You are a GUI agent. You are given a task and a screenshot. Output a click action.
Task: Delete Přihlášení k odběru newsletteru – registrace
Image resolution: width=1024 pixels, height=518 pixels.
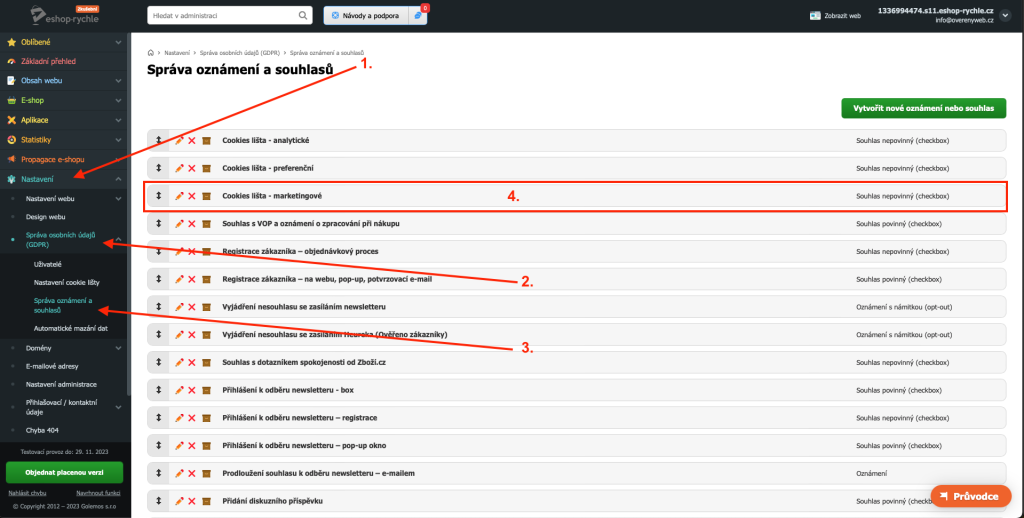tap(192, 417)
